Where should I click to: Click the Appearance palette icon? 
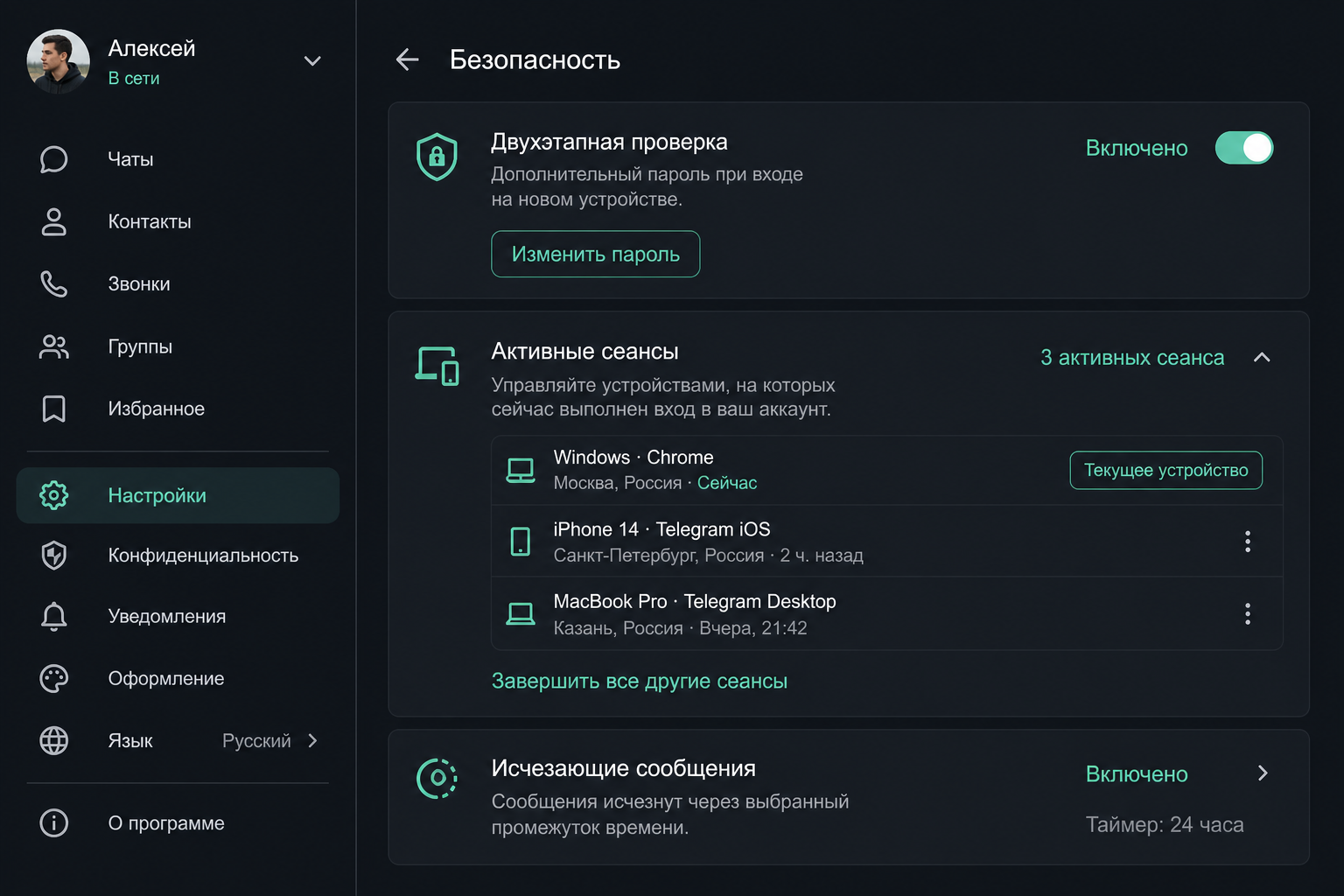pos(54,678)
